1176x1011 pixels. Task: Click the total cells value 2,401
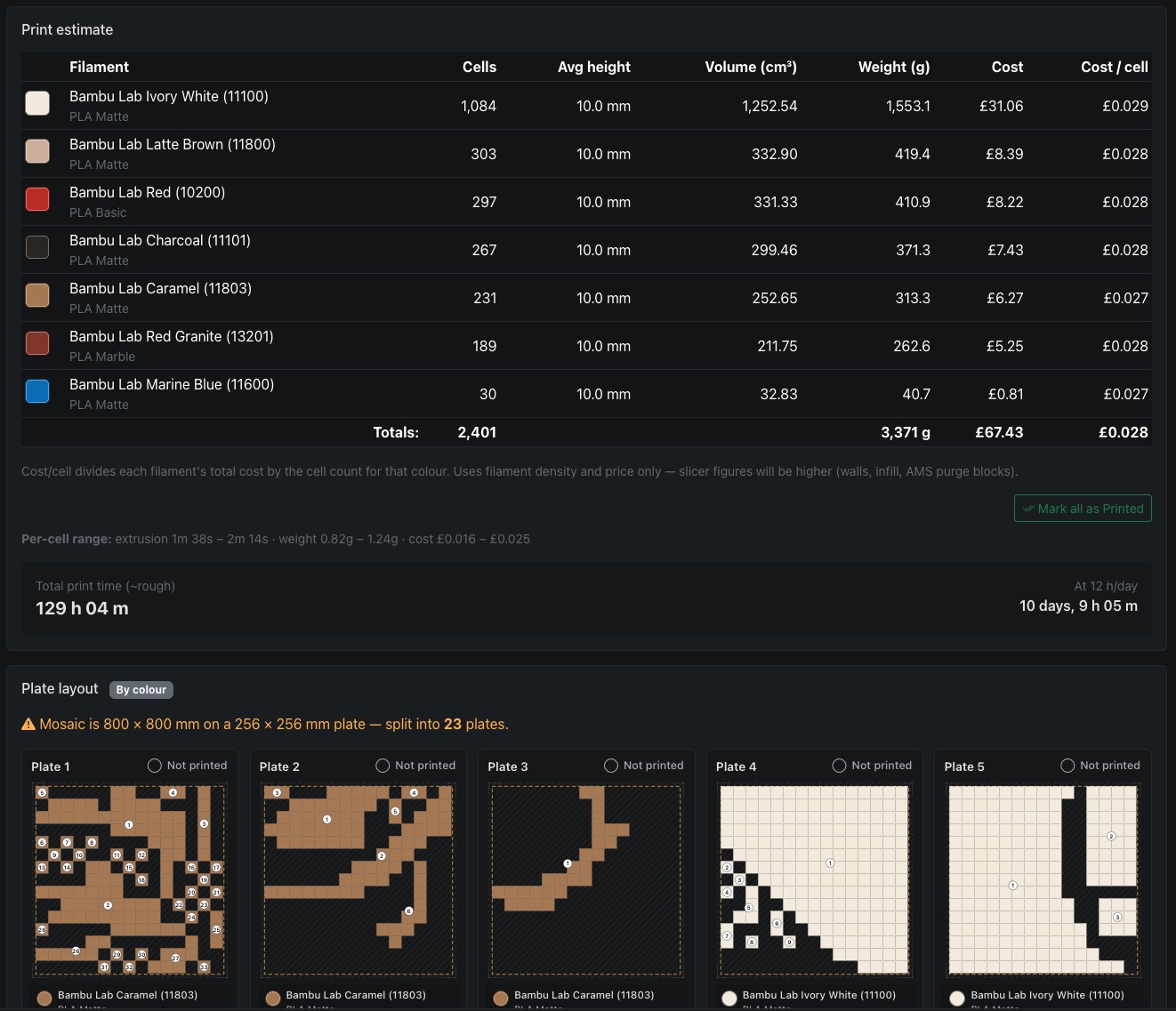[477, 432]
